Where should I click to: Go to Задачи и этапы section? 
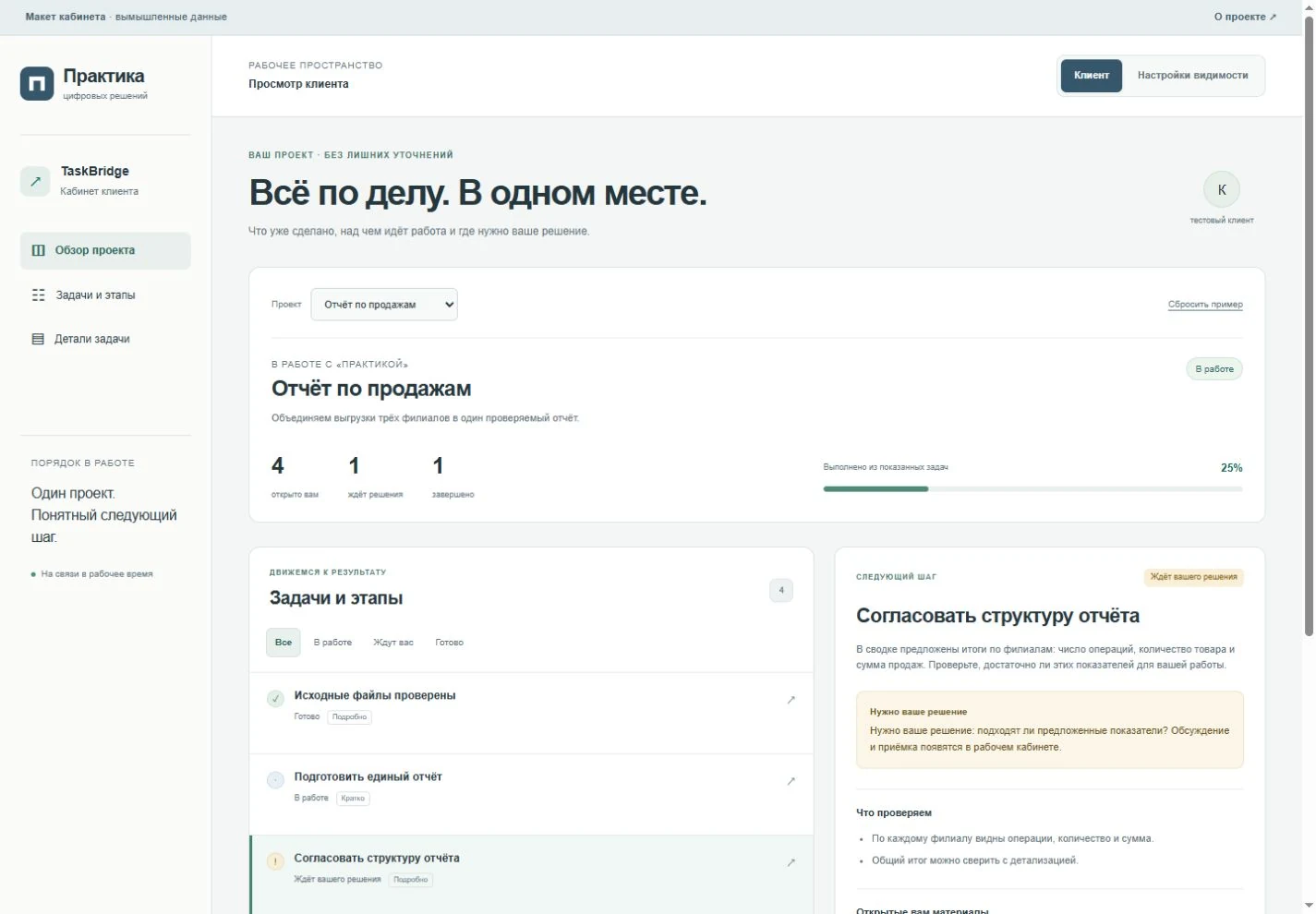[105, 295]
